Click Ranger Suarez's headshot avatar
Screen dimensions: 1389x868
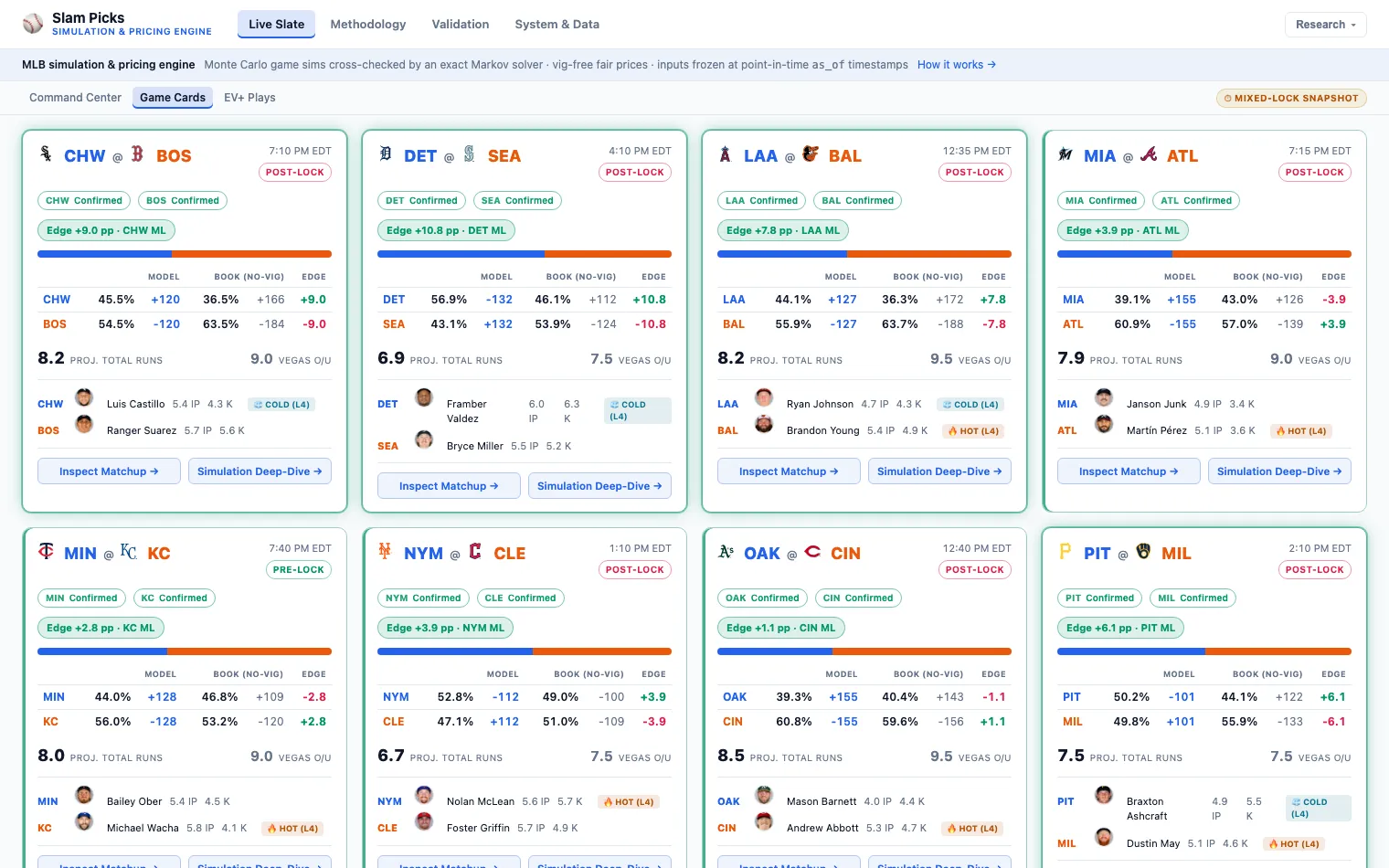pos(84,424)
